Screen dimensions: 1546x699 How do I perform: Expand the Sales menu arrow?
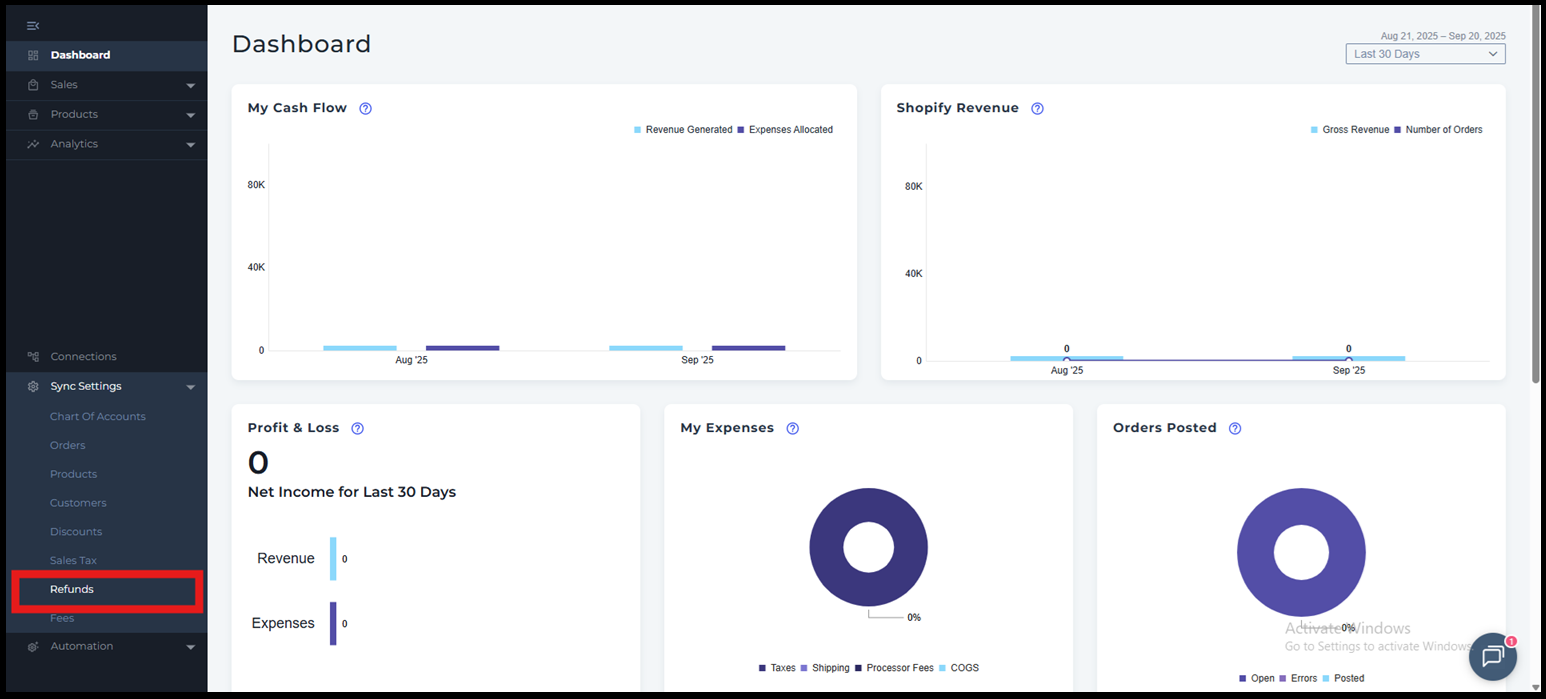pyautogui.click(x=190, y=86)
